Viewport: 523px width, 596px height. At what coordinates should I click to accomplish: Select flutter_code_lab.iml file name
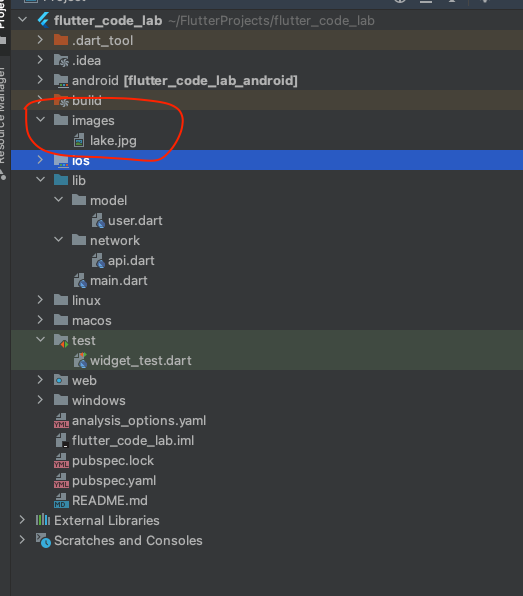133,441
